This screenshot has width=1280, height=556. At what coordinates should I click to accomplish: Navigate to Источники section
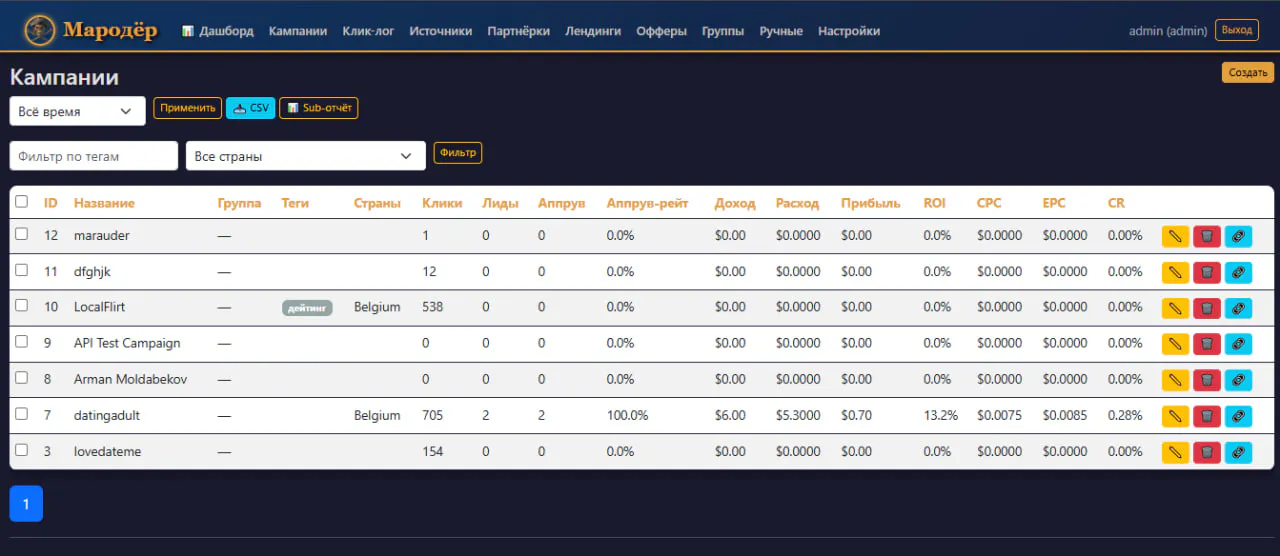point(441,31)
